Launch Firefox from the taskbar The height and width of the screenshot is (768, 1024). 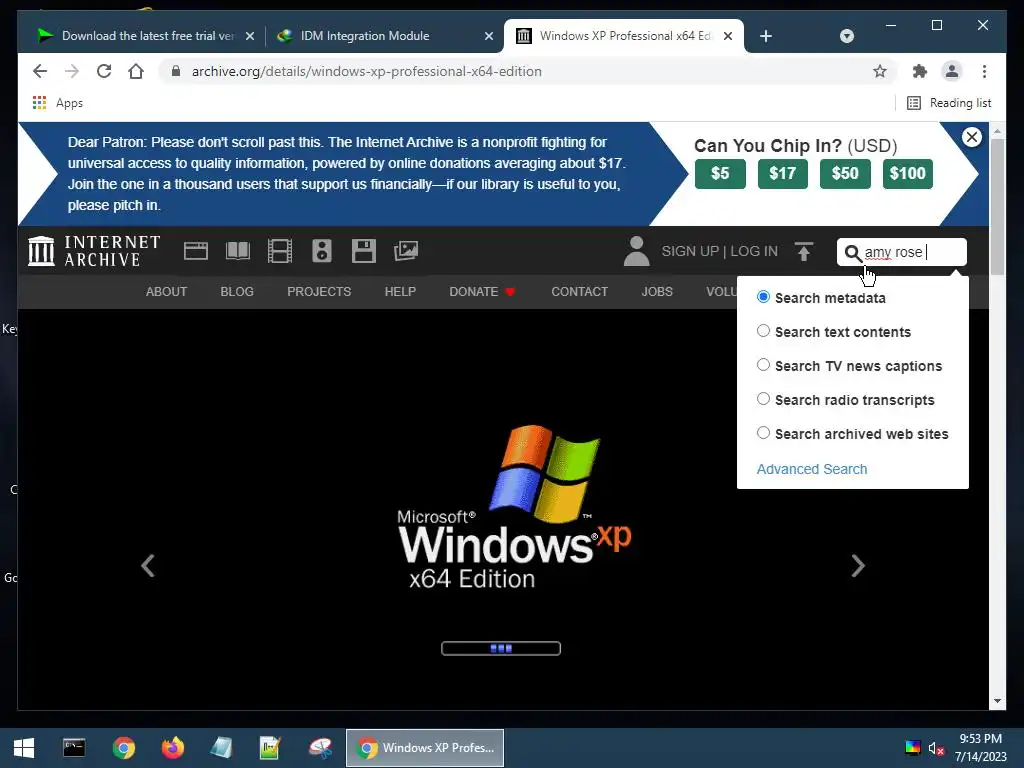click(x=173, y=748)
